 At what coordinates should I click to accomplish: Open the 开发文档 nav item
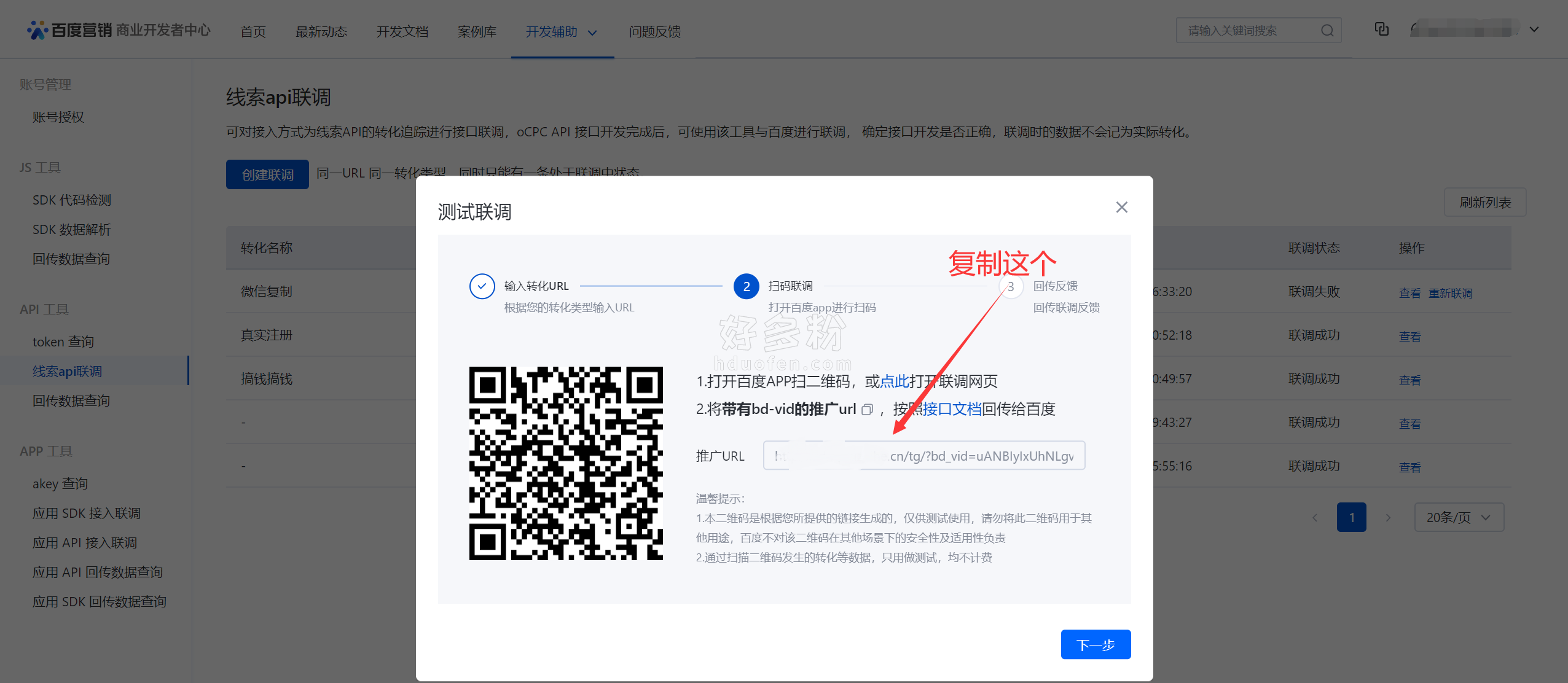coord(402,32)
